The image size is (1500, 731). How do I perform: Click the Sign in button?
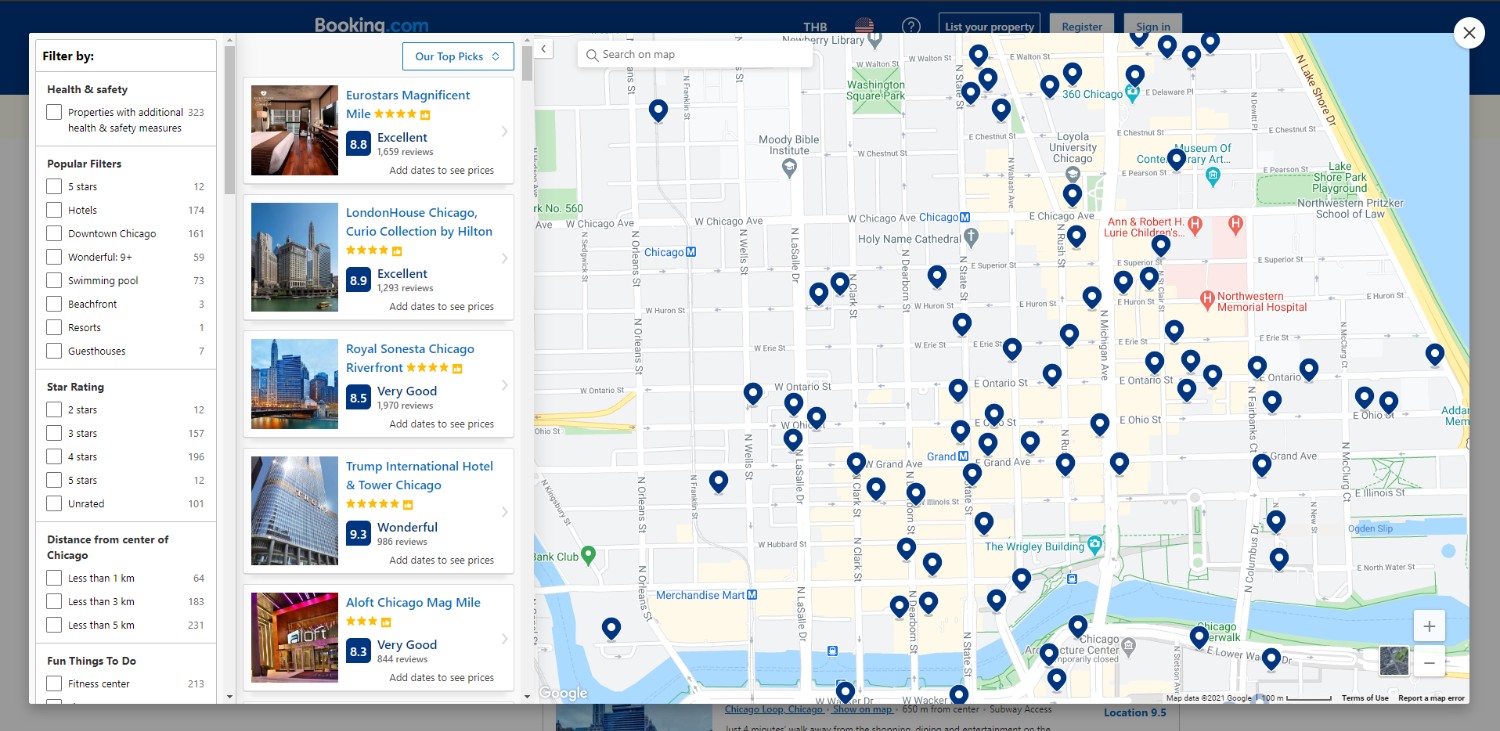[1153, 27]
